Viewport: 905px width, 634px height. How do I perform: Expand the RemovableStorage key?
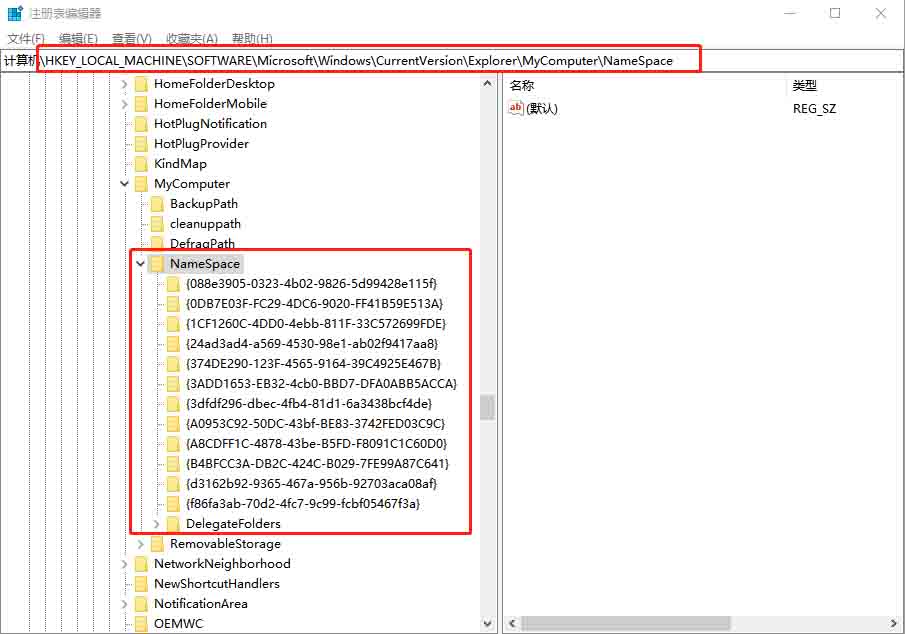click(x=141, y=544)
